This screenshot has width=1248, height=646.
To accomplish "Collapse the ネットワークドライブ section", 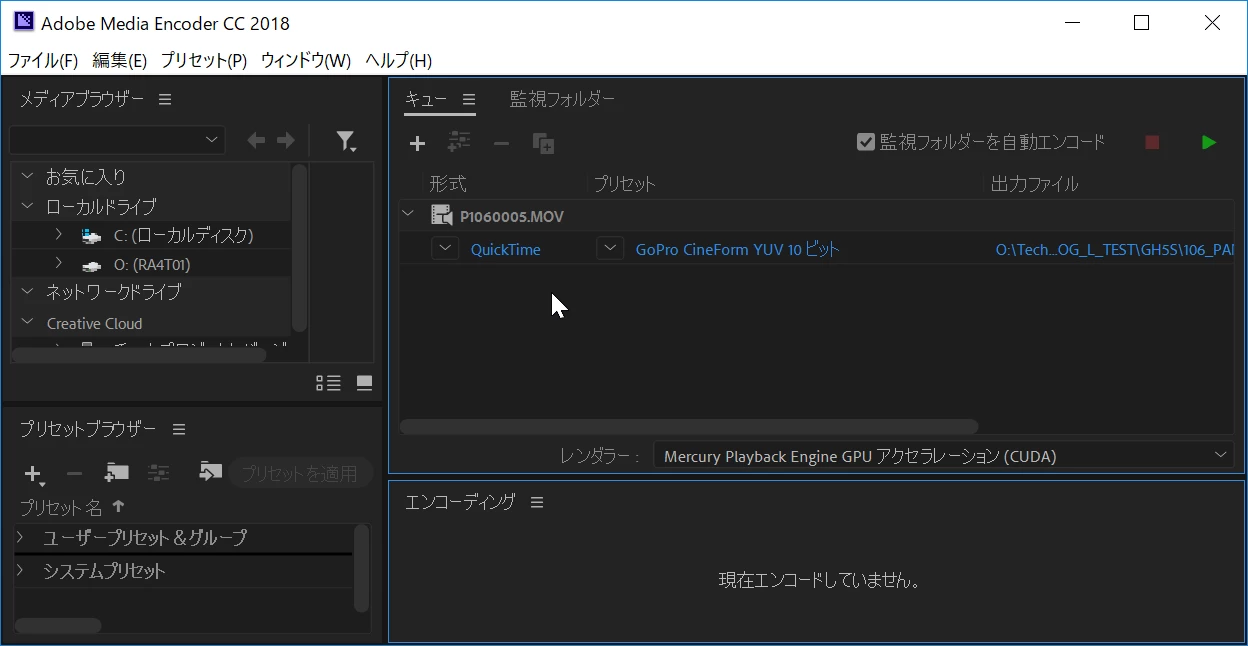I will pos(27,292).
